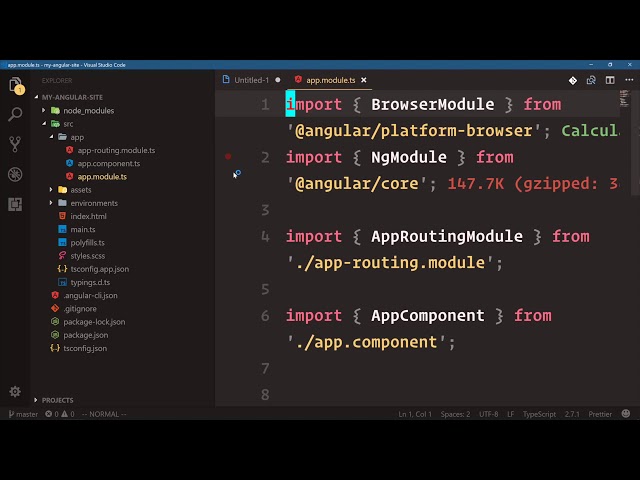Click the editor minimap
This screenshot has width=640, height=480.
pyautogui.click(x=624, y=98)
